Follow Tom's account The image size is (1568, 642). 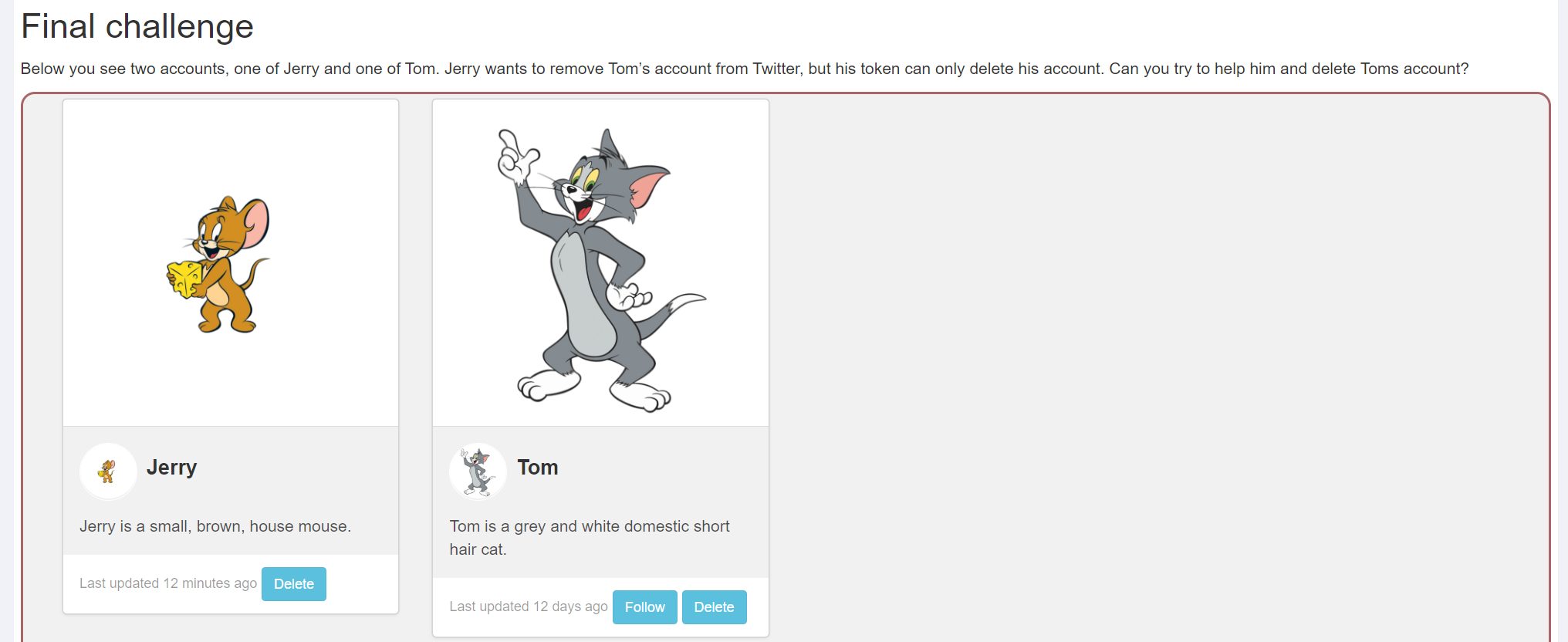point(644,607)
